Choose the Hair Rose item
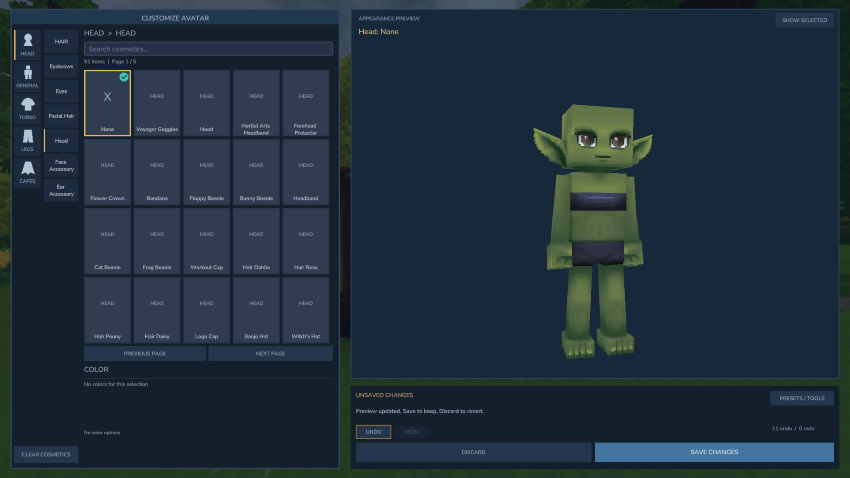The image size is (850, 478). pyautogui.click(x=306, y=241)
